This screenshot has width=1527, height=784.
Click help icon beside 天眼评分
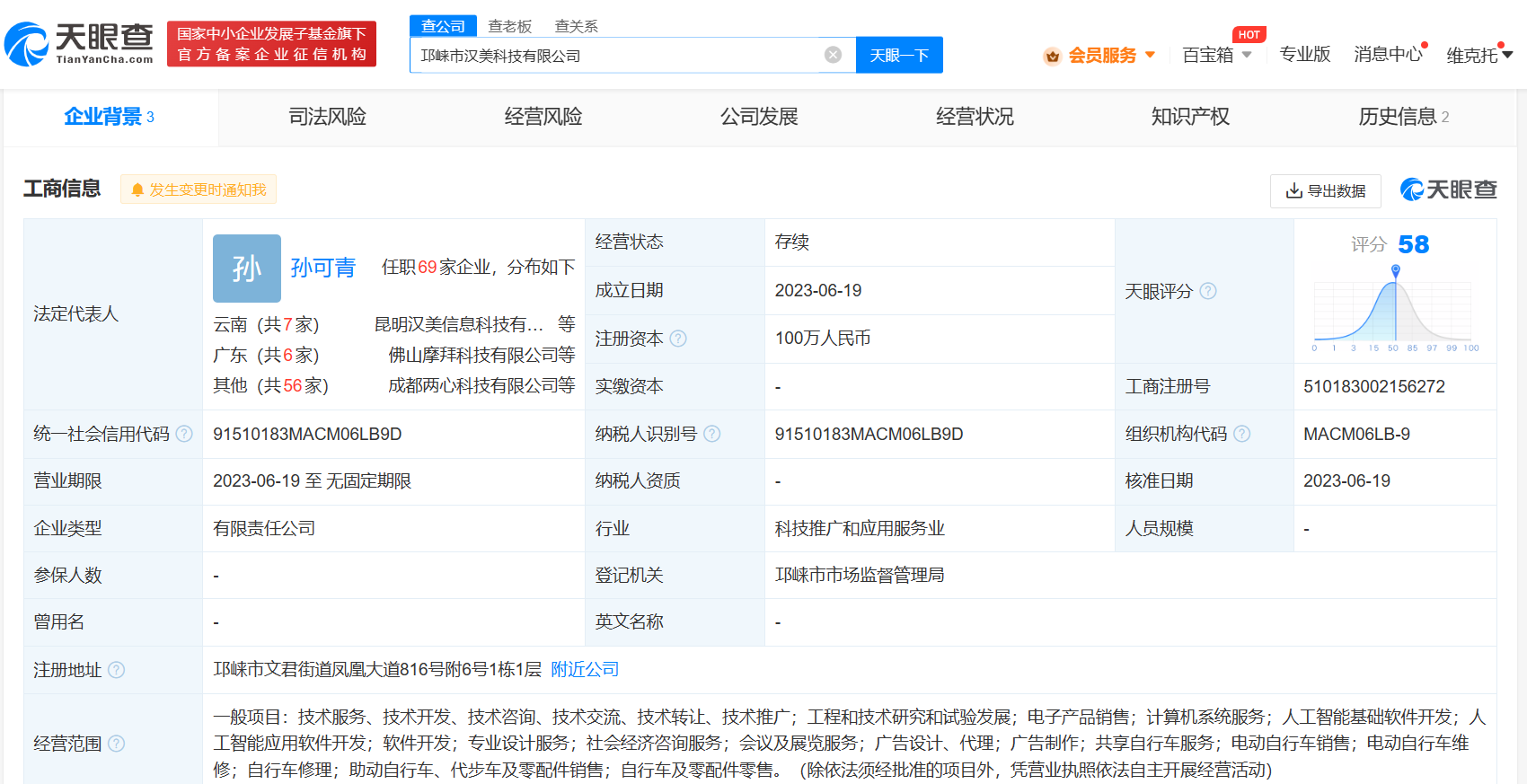pyautogui.click(x=1208, y=291)
